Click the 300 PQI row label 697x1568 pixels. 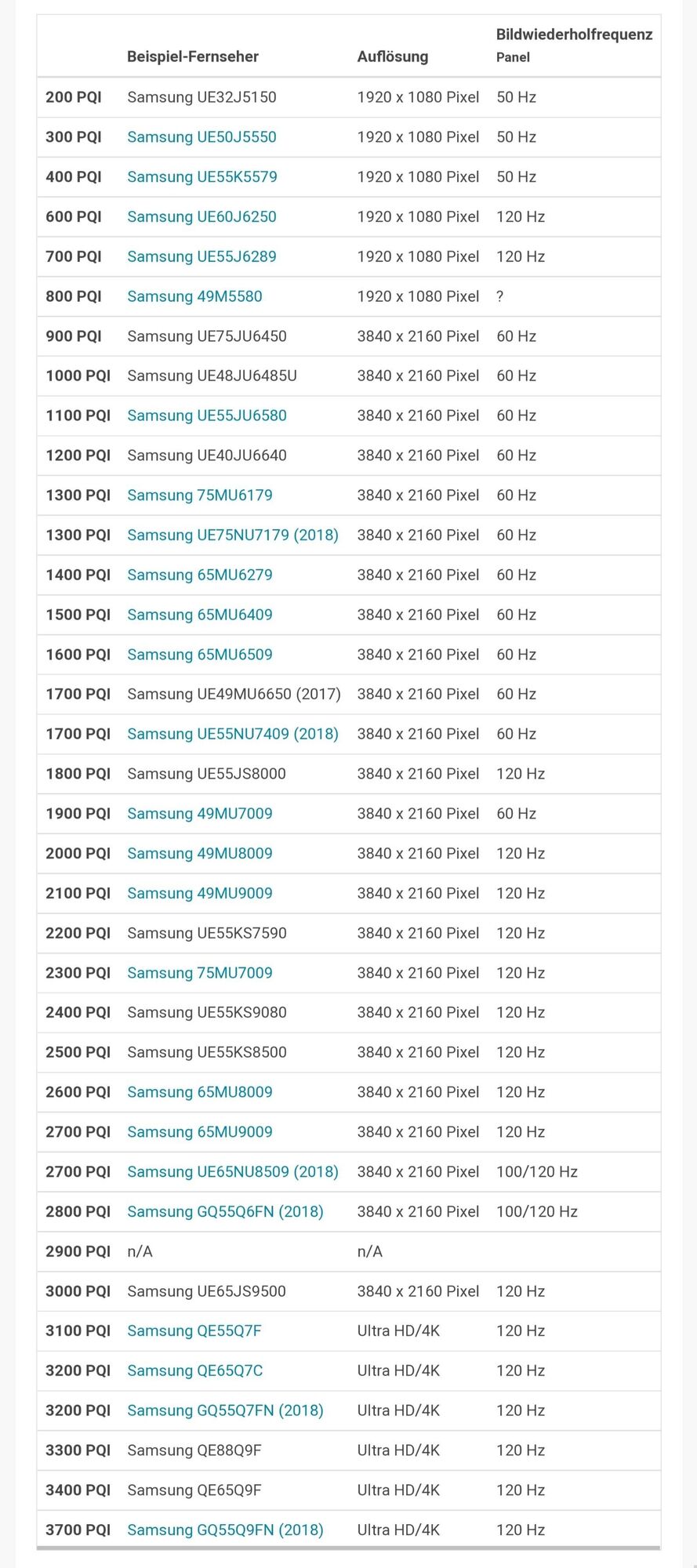pos(74,137)
